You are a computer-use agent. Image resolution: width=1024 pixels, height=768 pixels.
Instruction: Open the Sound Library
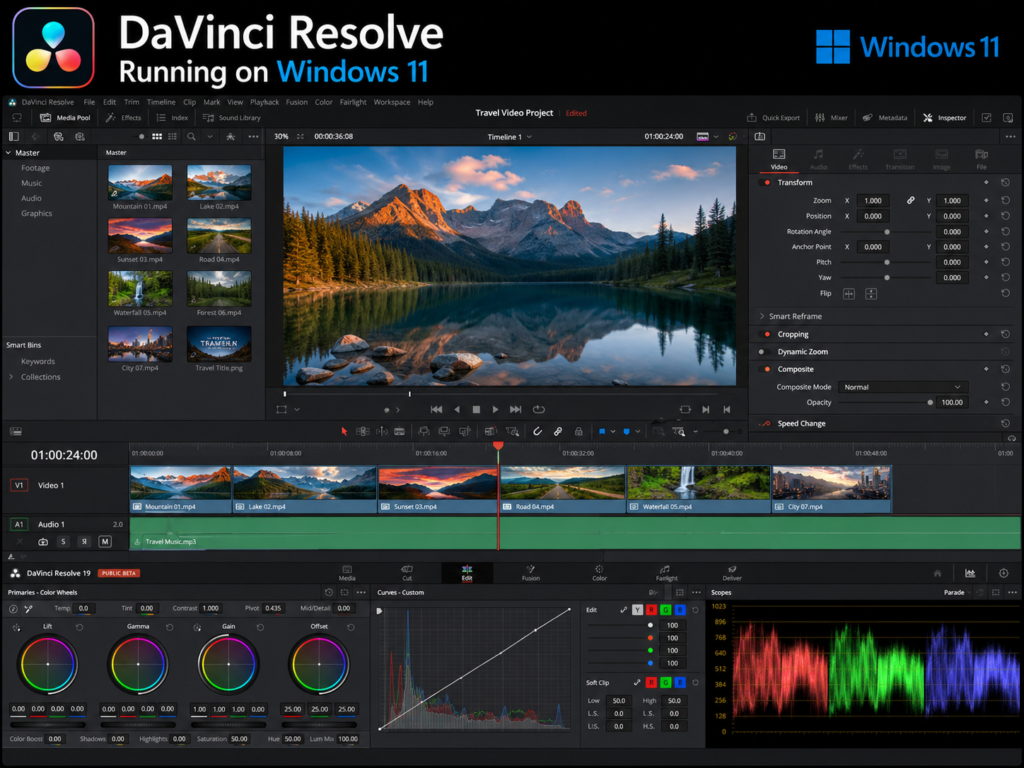tap(232, 118)
